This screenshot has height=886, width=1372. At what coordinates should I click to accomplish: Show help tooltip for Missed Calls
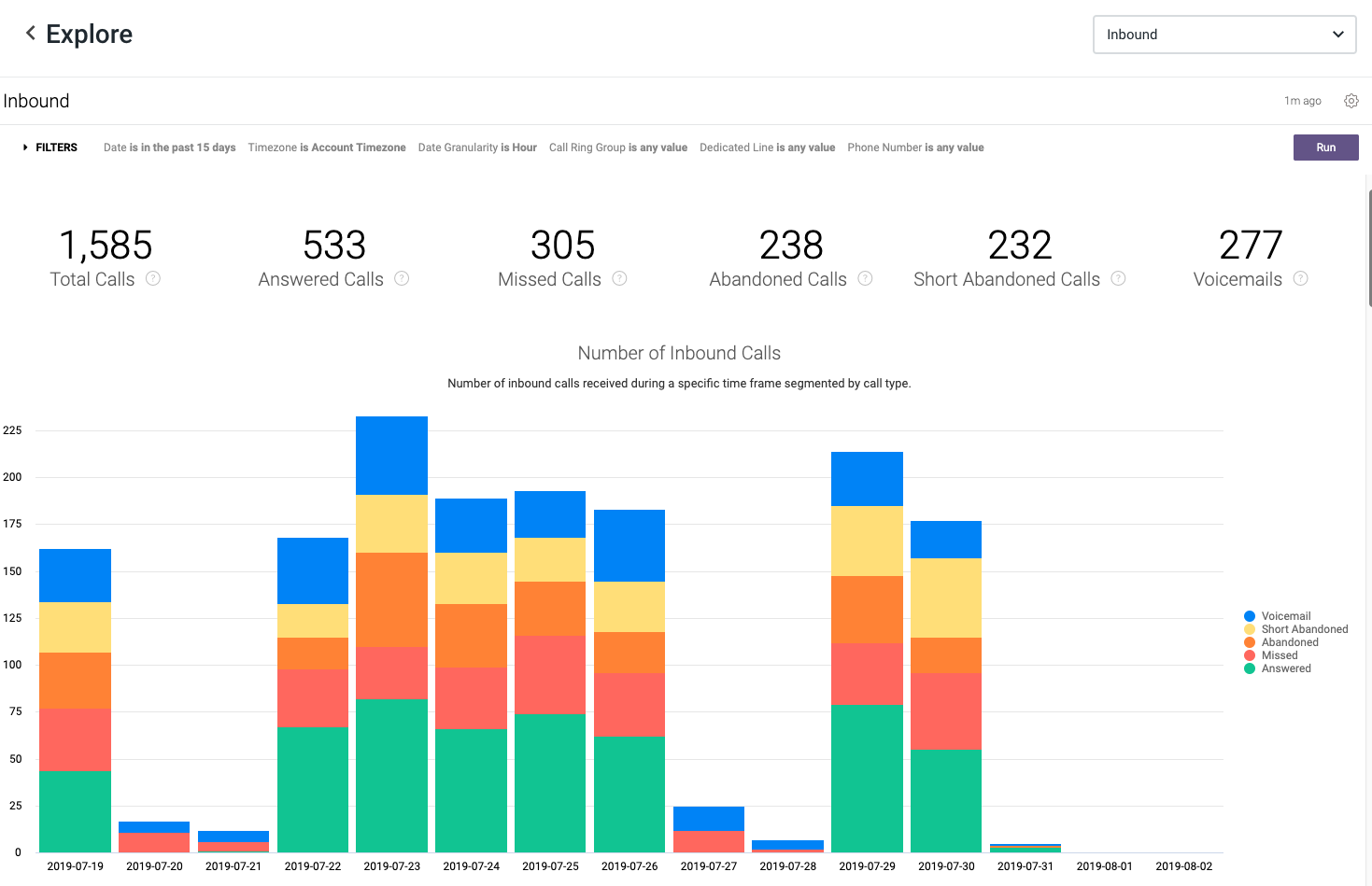tap(619, 278)
